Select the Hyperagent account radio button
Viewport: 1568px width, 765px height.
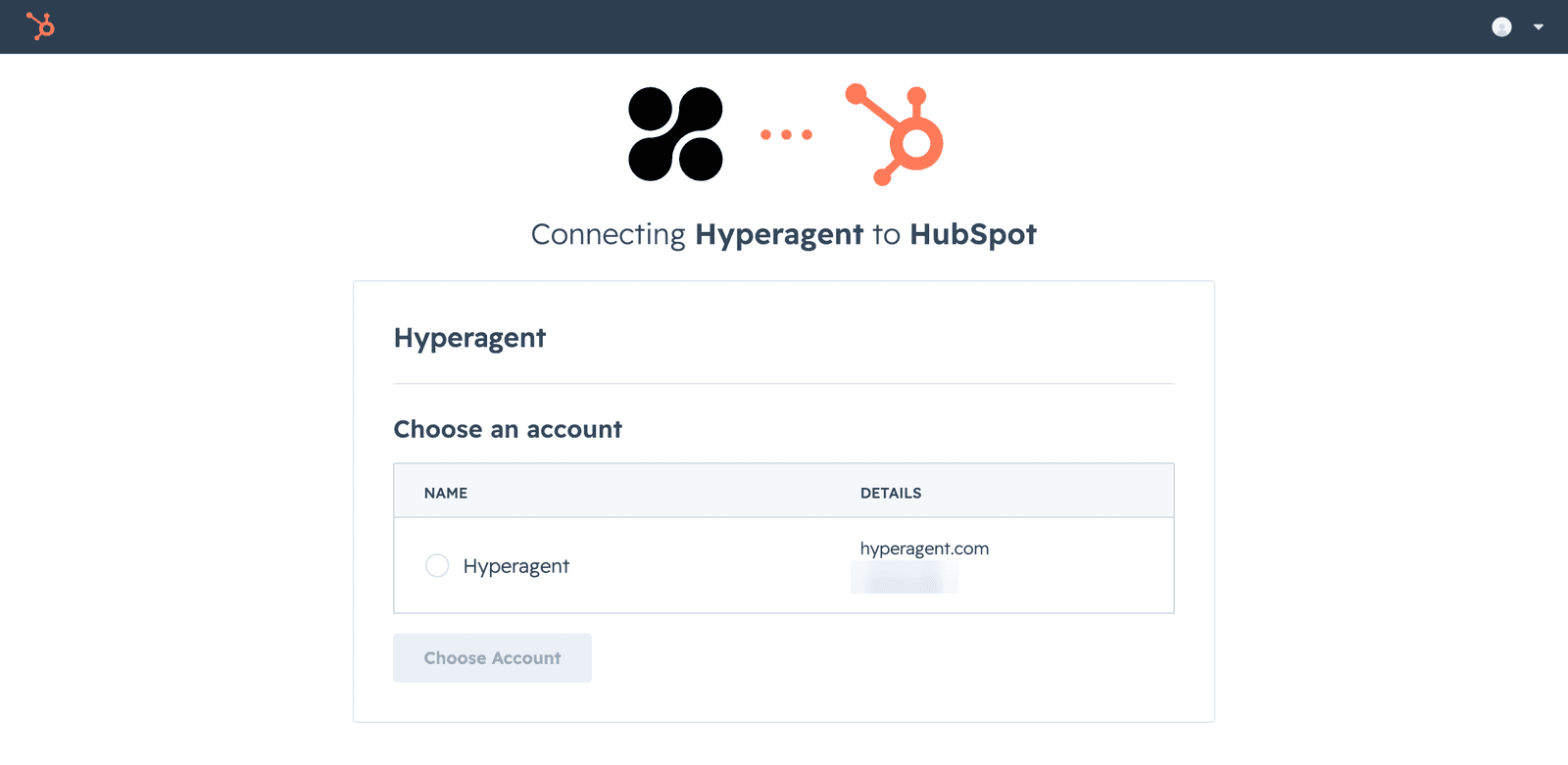[437, 565]
